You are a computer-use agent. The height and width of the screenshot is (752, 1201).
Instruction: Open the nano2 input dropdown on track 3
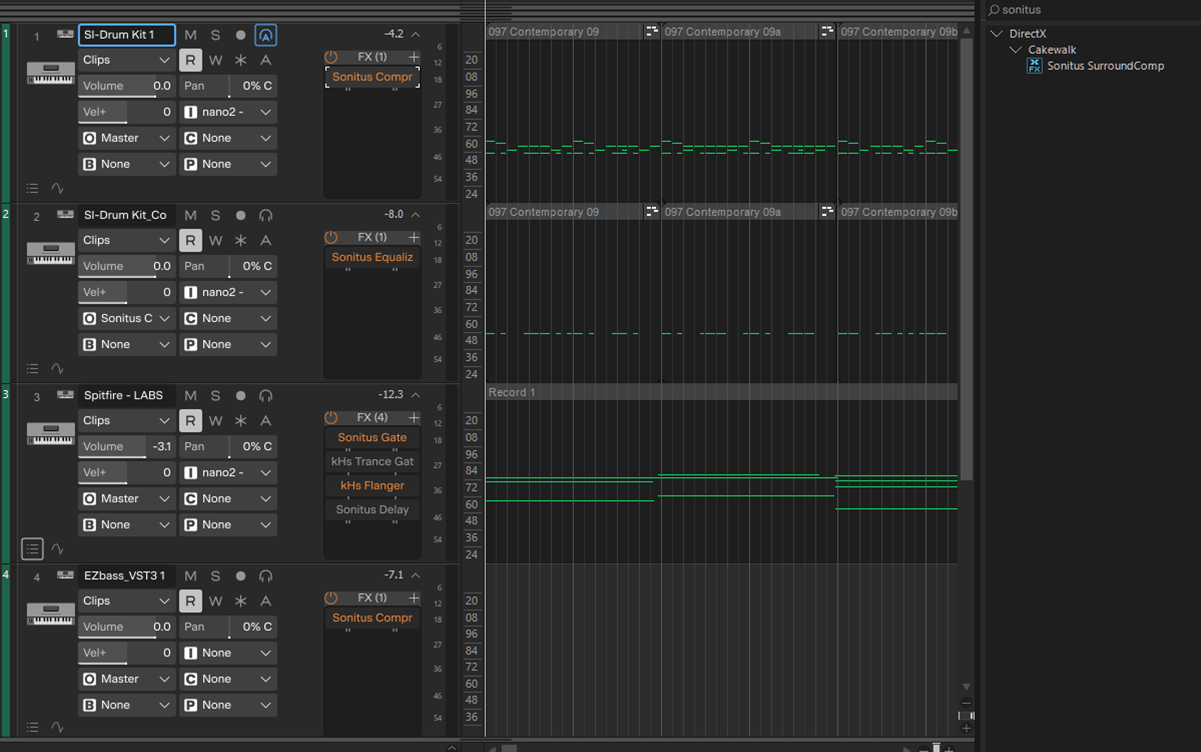pyautogui.click(x=228, y=473)
